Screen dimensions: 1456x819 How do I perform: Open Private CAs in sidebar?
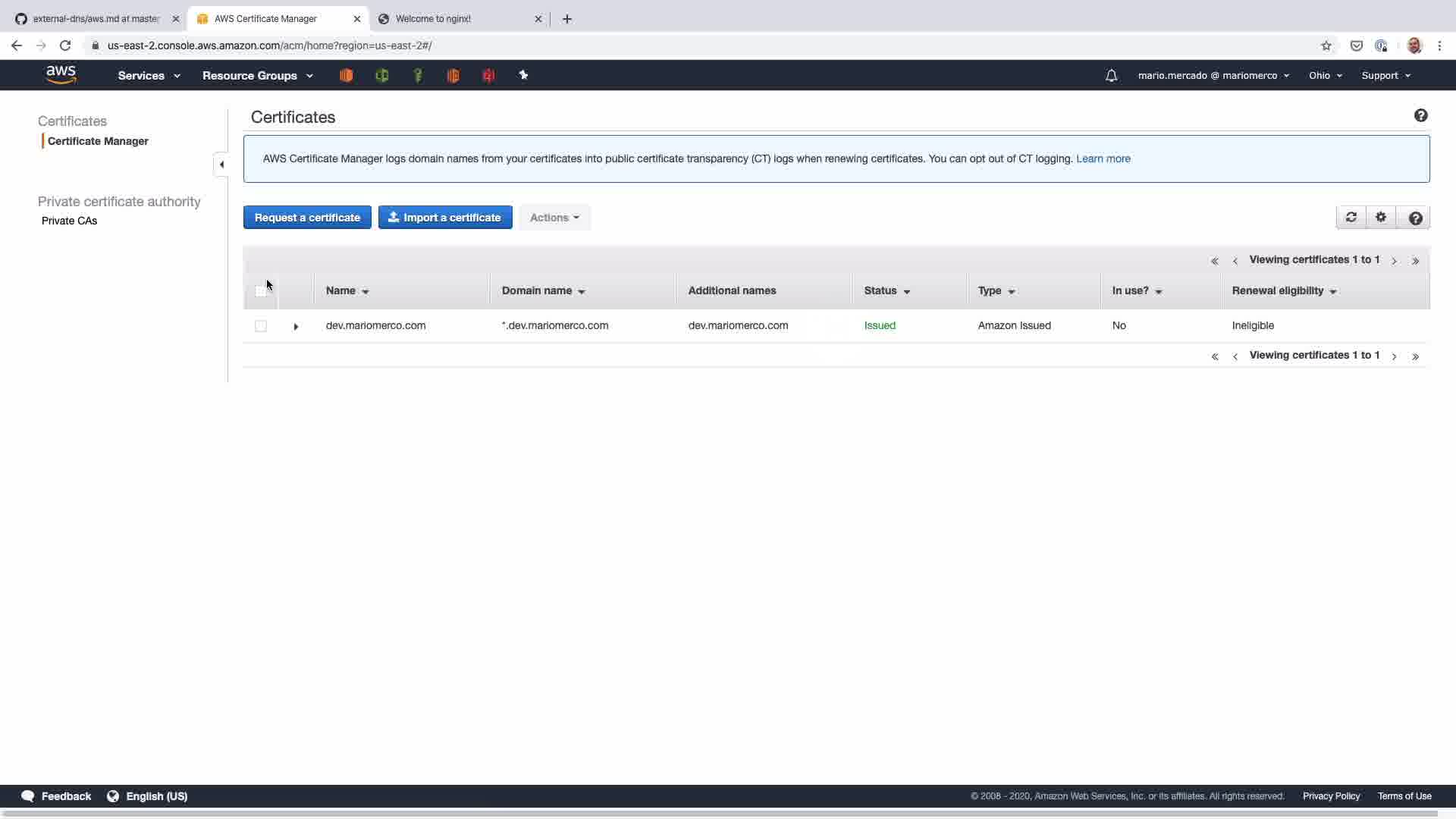click(69, 221)
